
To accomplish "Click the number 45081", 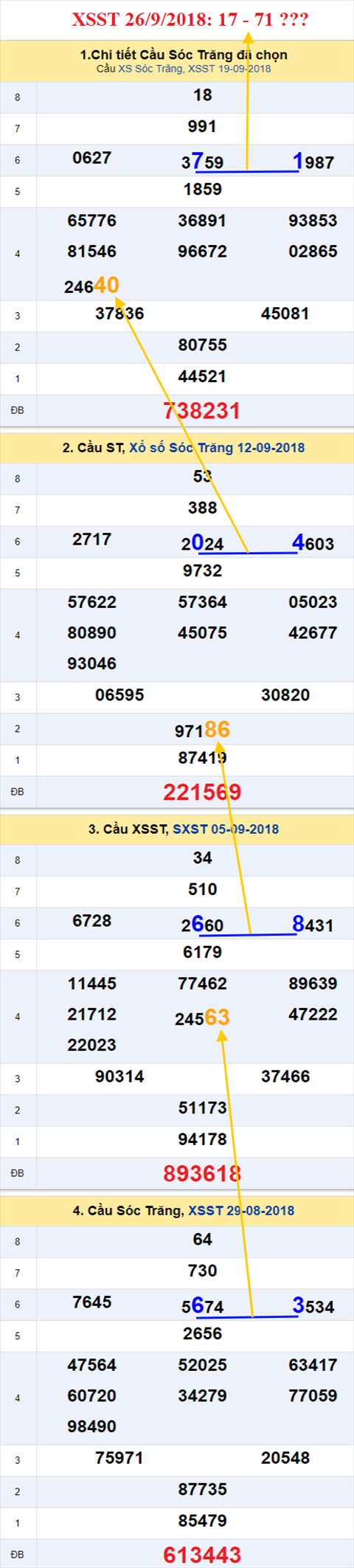I will tap(285, 314).
